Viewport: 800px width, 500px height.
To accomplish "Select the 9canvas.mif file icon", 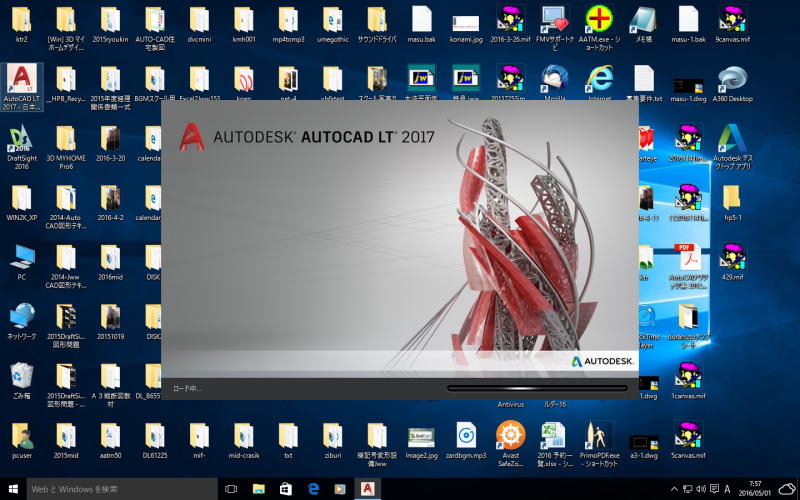I will click(732, 24).
